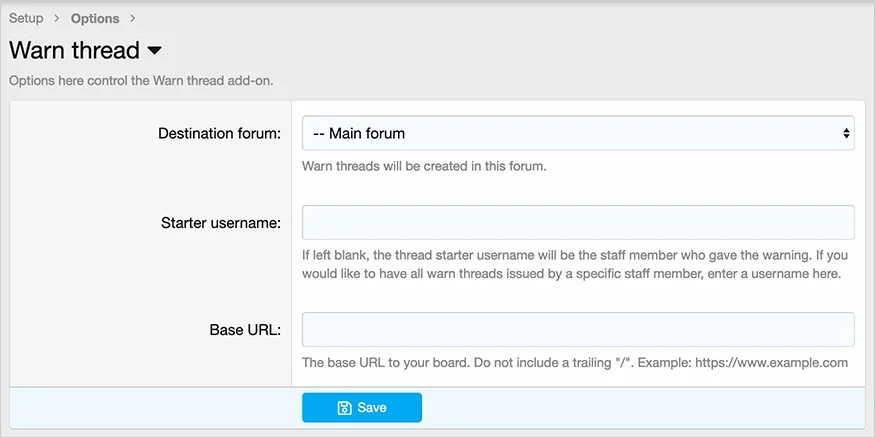Go to the Setup breadcrumb
This screenshot has width=875, height=438.
pyautogui.click(x=26, y=18)
